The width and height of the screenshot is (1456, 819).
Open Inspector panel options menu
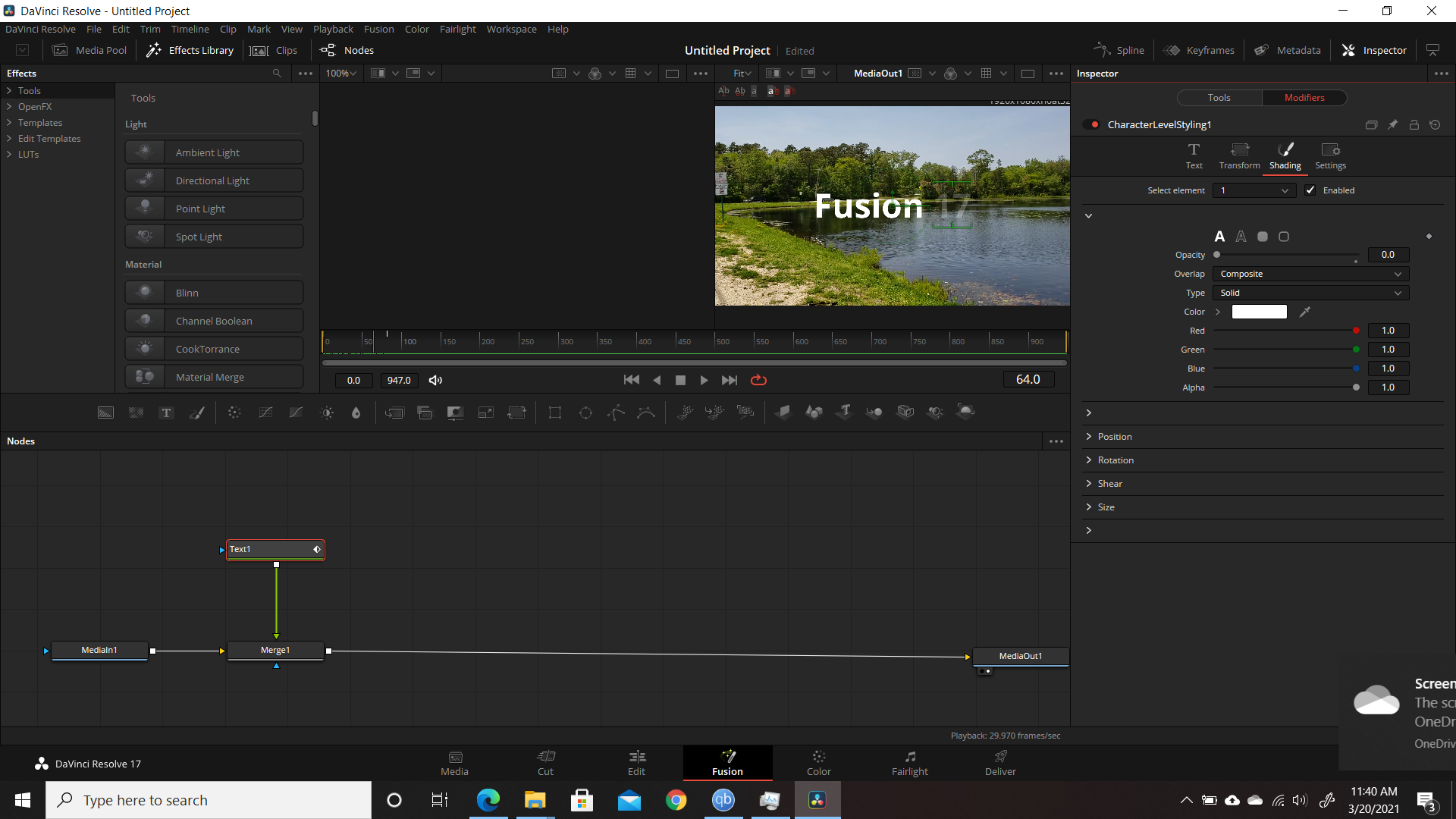coord(1441,74)
